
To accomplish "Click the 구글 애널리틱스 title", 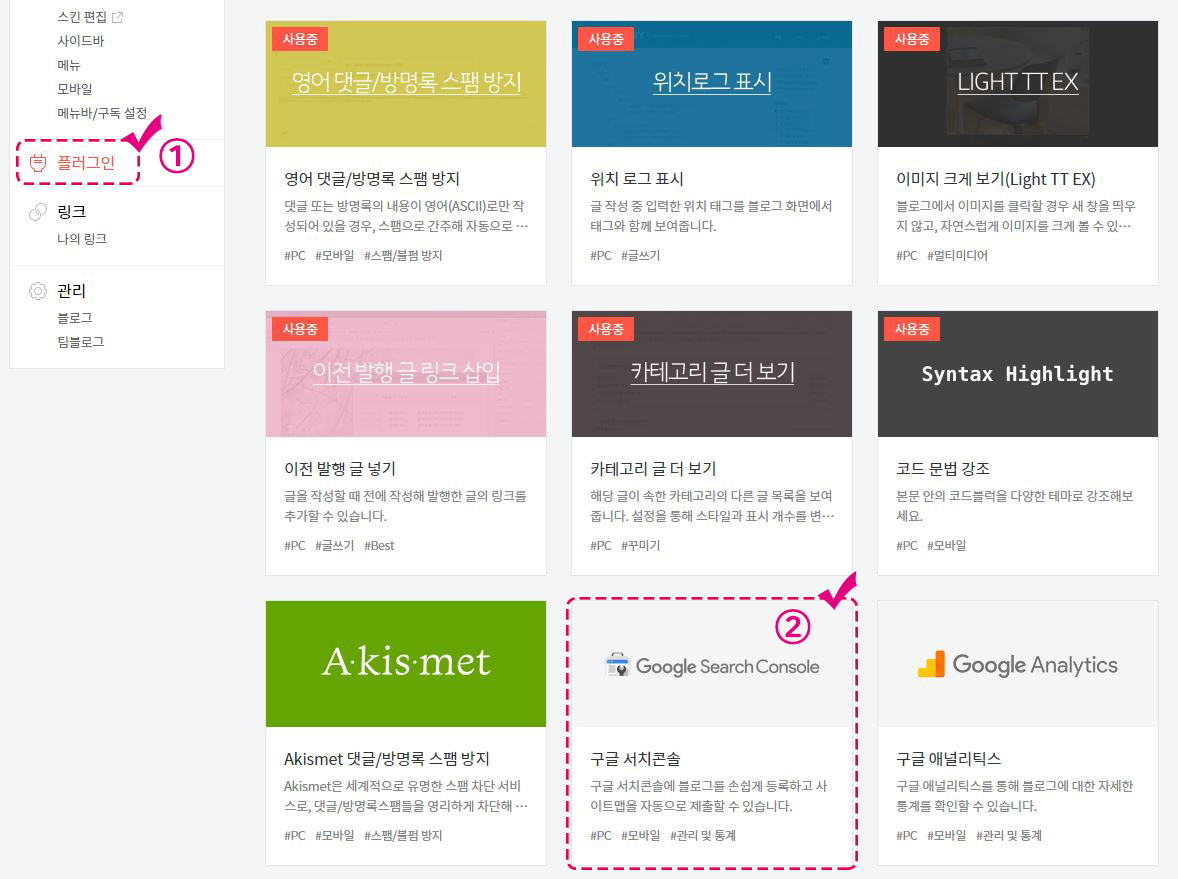I will tap(948, 759).
